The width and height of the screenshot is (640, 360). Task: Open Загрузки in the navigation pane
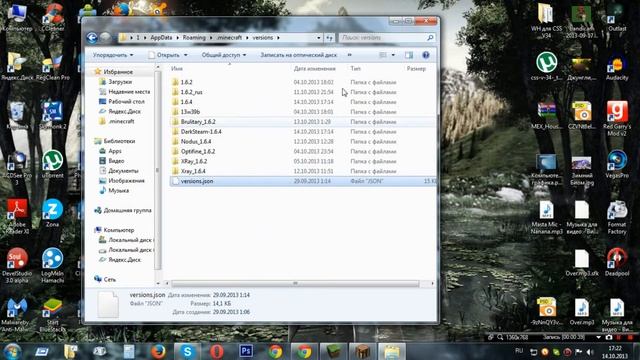(x=120, y=82)
